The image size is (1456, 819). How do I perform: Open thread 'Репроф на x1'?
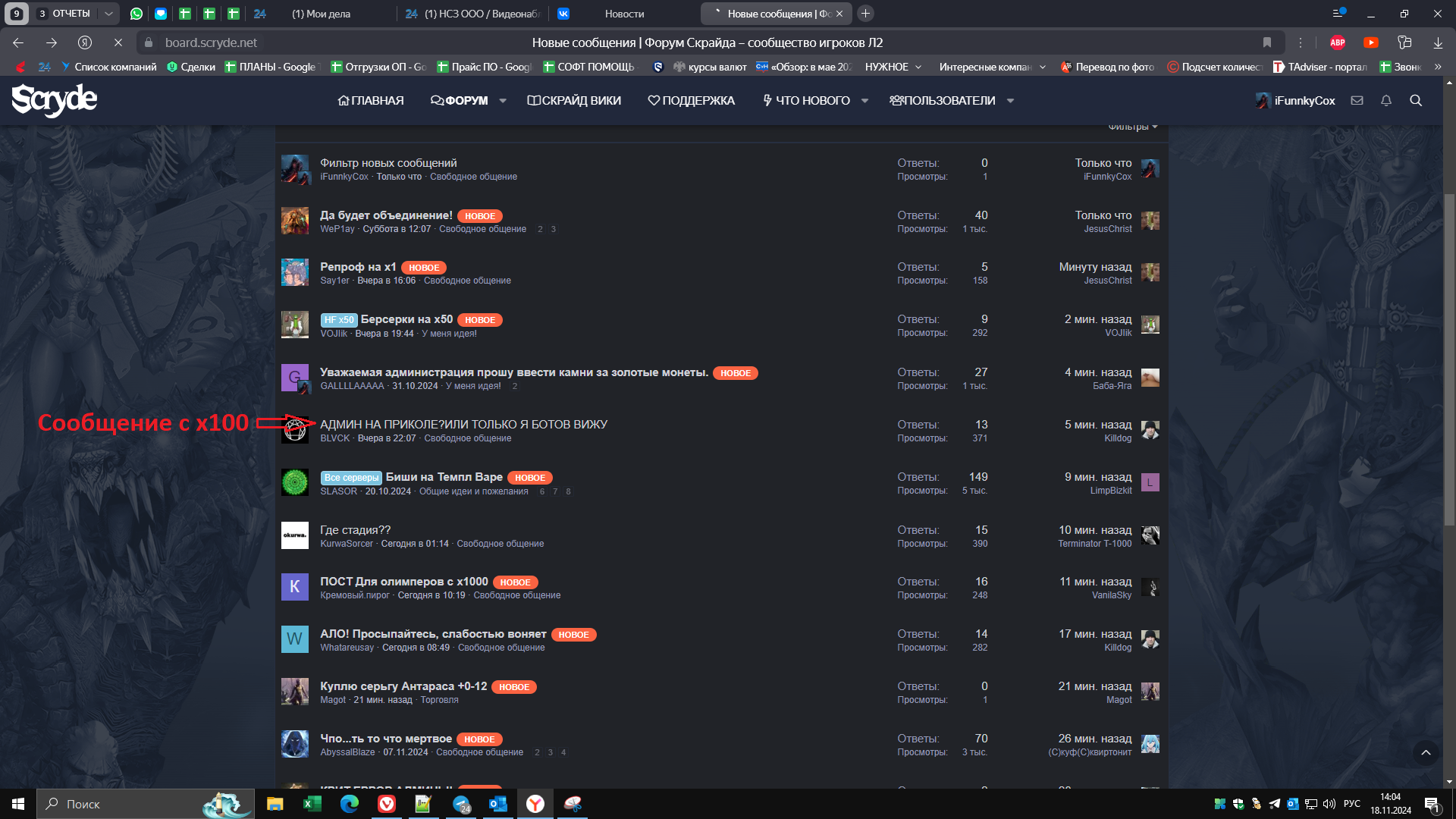[x=358, y=267]
